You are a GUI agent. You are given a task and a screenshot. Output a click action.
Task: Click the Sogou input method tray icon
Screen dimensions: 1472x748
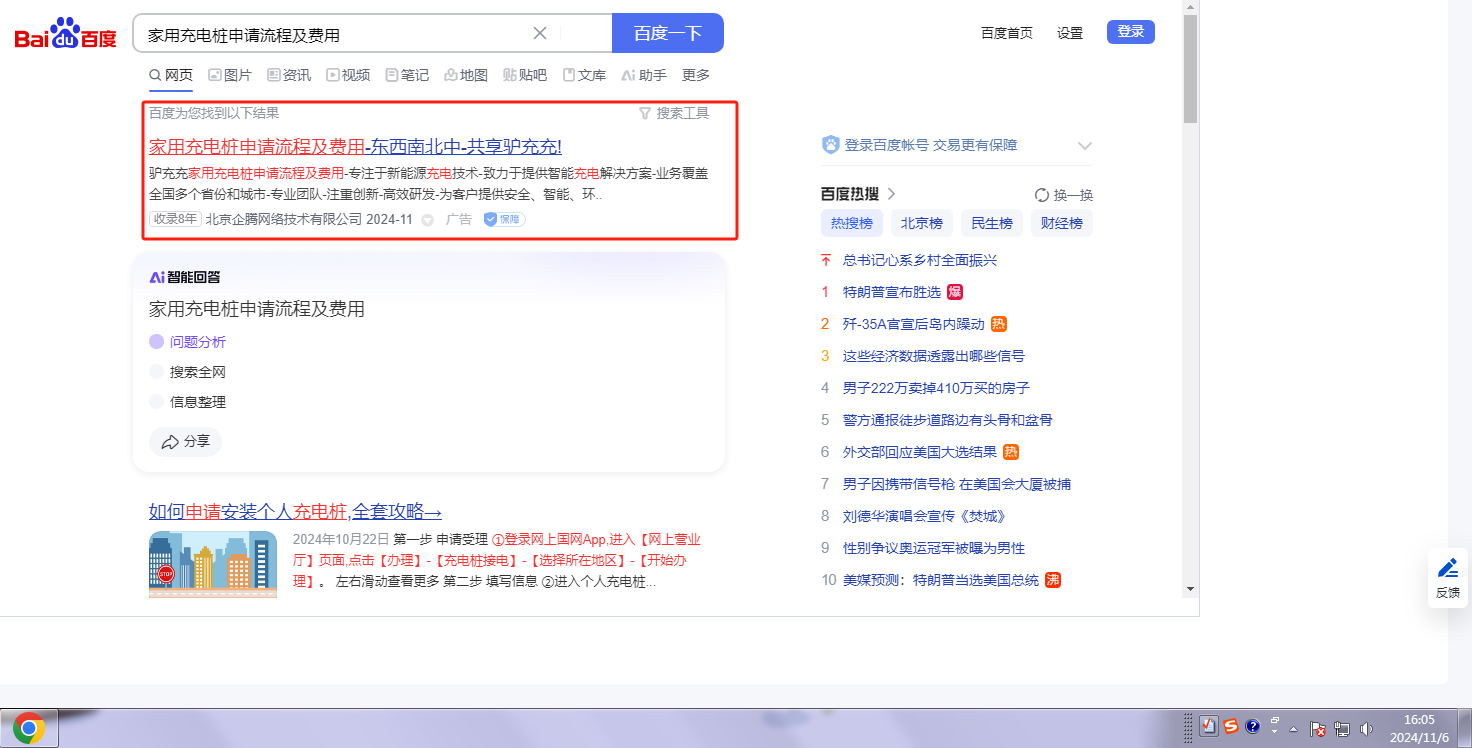click(x=1231, y=727)
